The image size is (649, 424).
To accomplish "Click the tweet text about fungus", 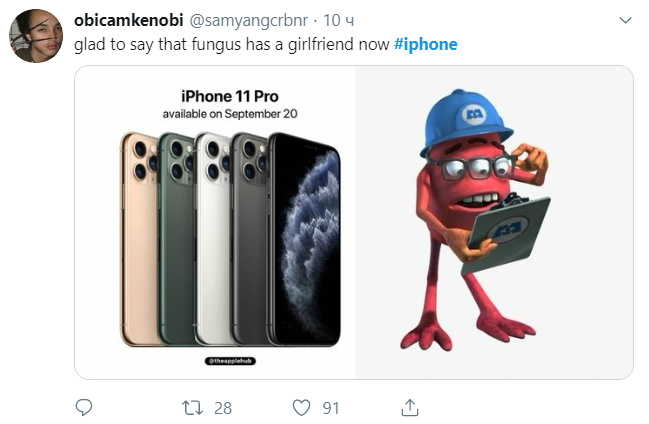I will [232, 45].
